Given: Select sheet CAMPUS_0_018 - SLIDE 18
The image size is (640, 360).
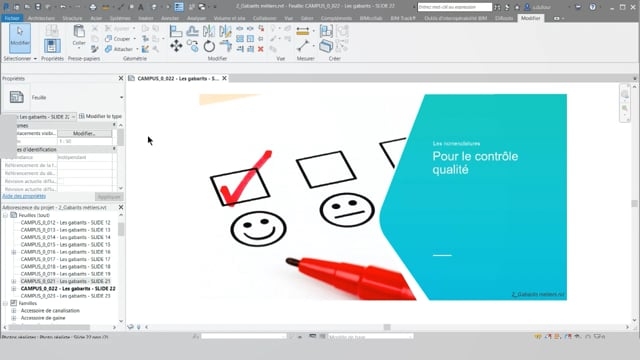Looking at the screenshot, I should [65, 267].
